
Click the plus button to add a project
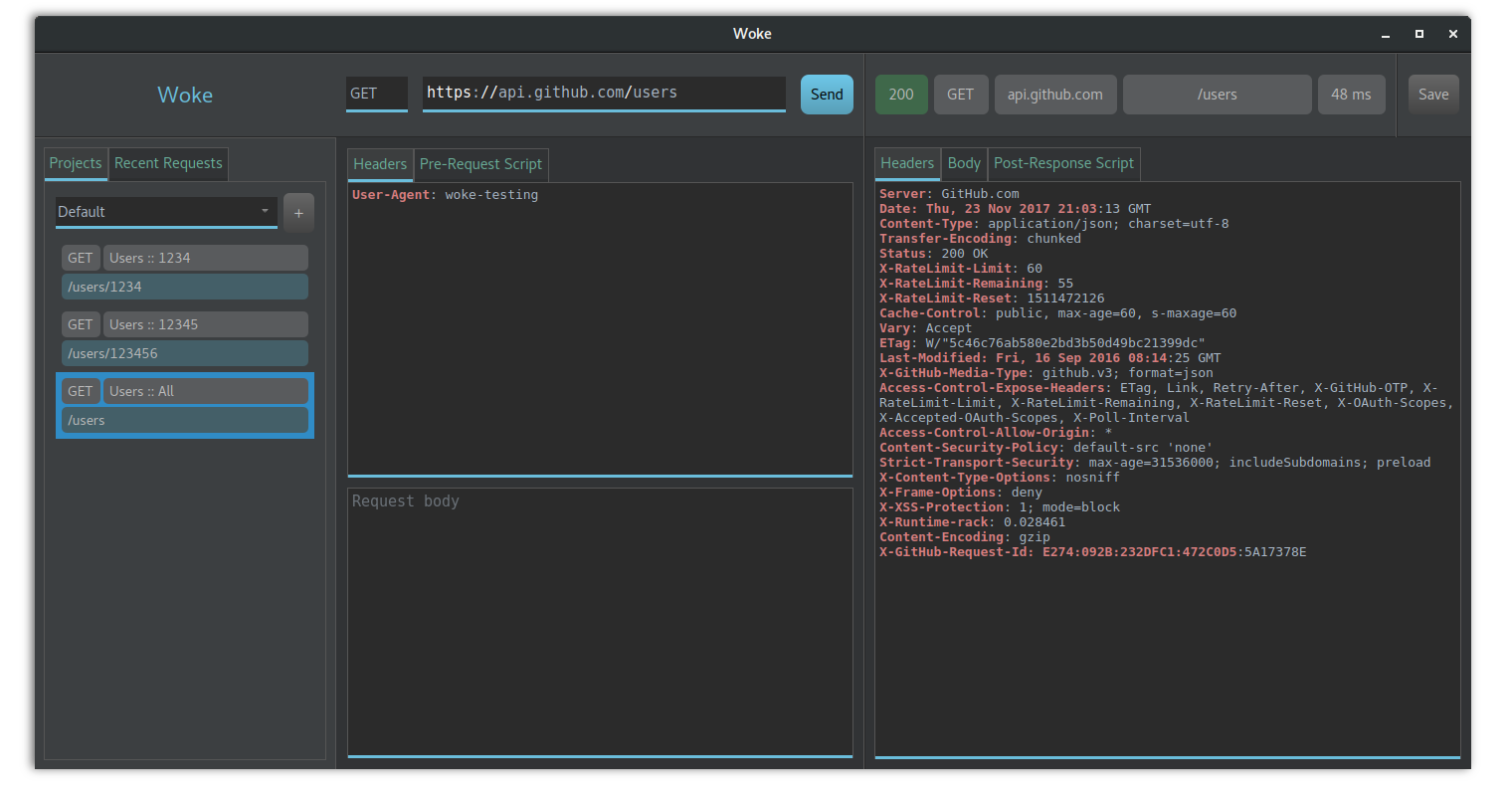click(x=298, y=213)
